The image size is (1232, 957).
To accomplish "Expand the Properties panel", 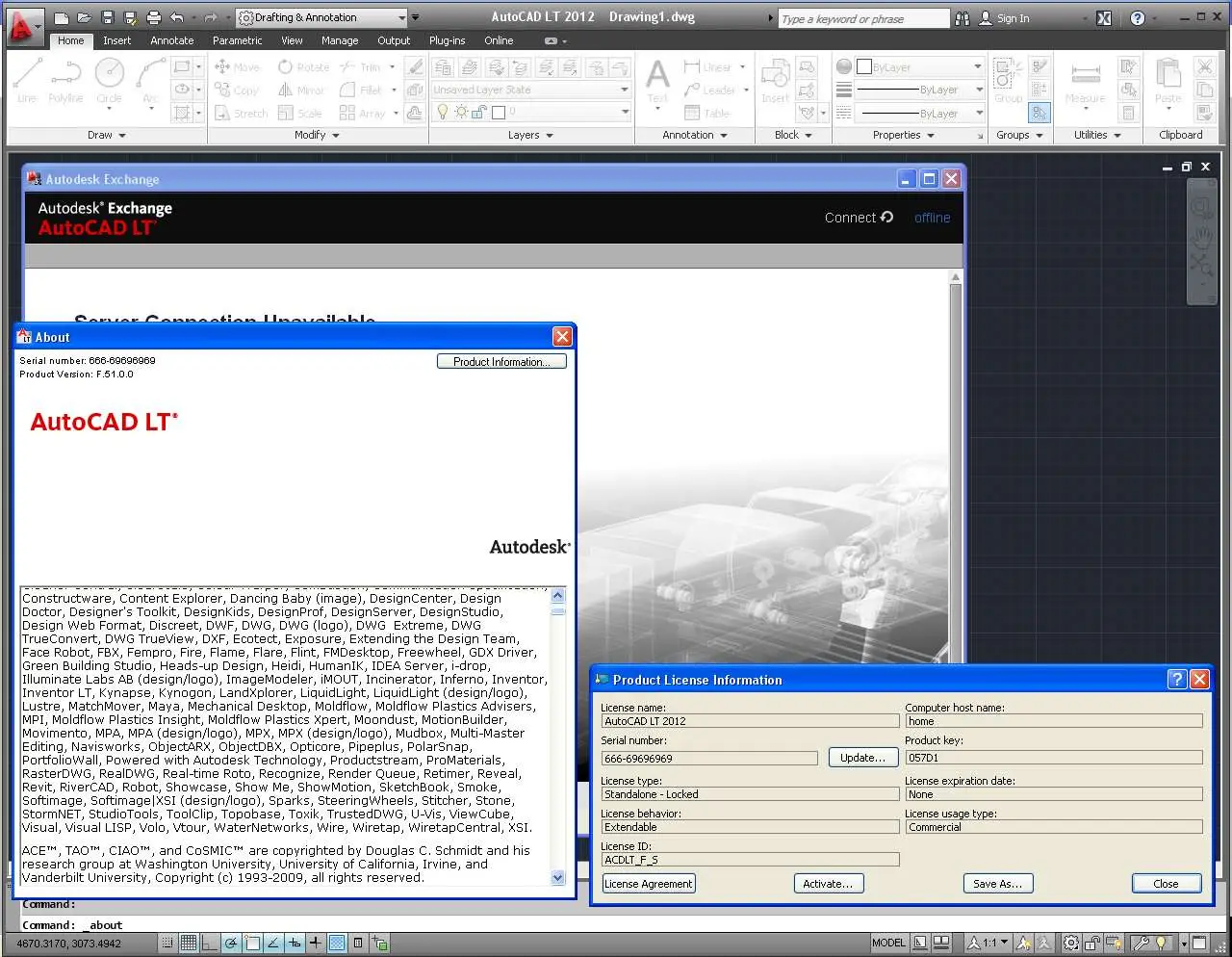I will [904, 135].
